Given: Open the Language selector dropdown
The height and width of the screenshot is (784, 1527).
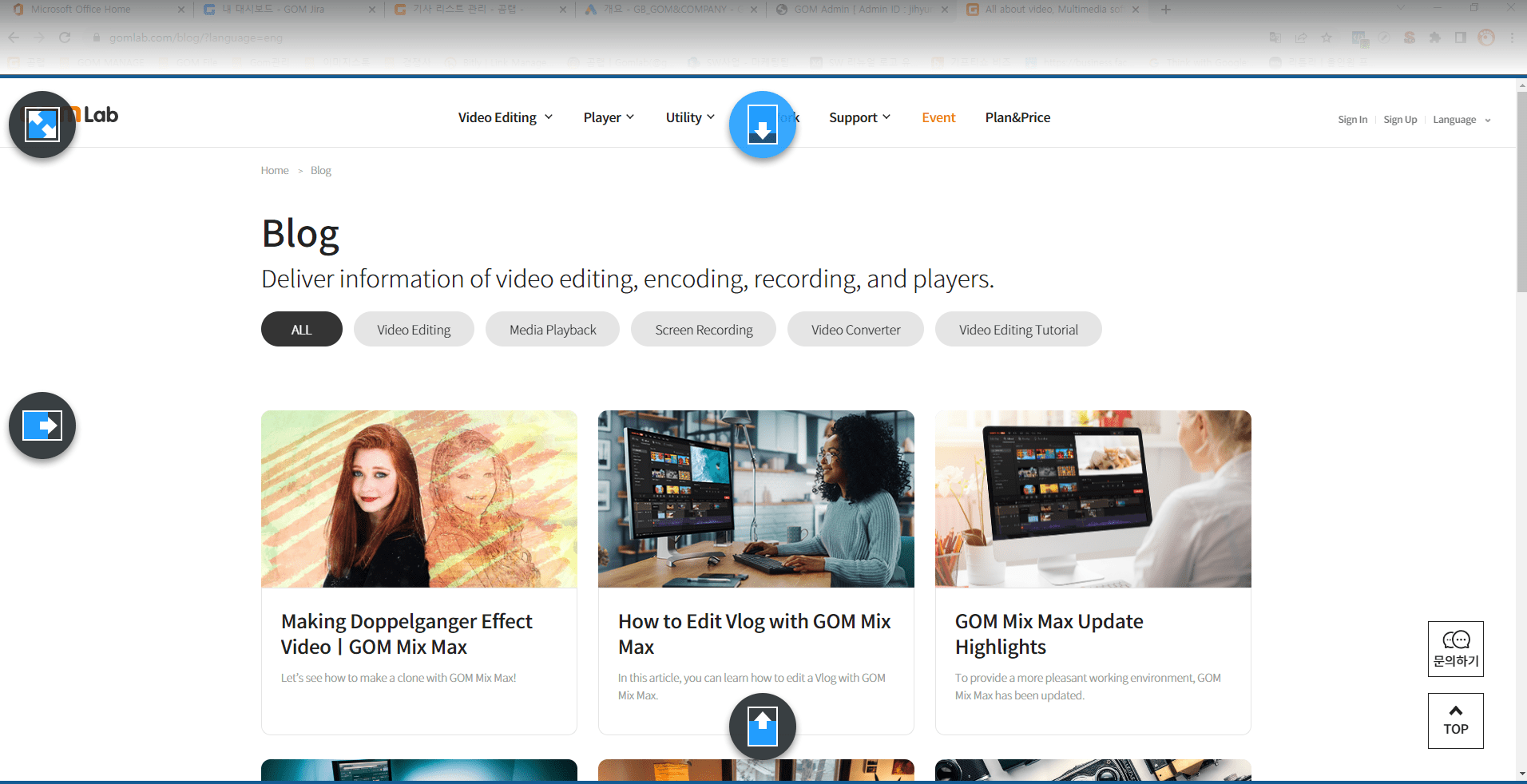Looking at the screenshot, I should click(x=1462, y=120).
